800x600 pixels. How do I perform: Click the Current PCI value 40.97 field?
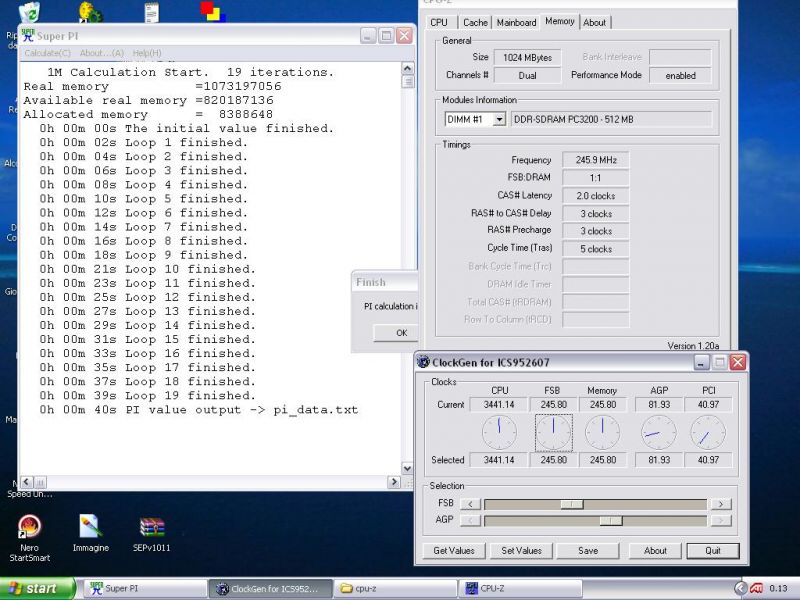click(708, 405)
